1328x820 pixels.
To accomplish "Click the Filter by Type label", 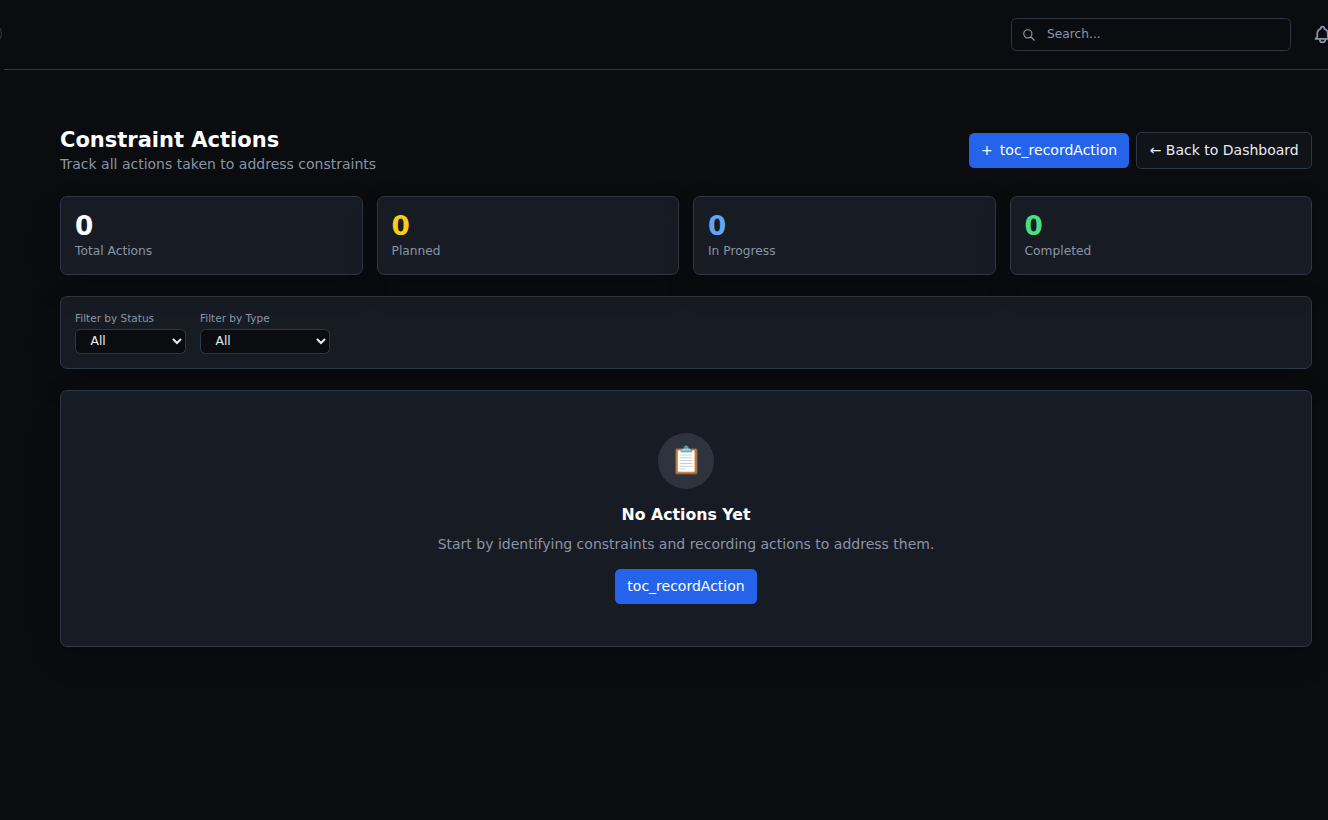I will [235, 318].
